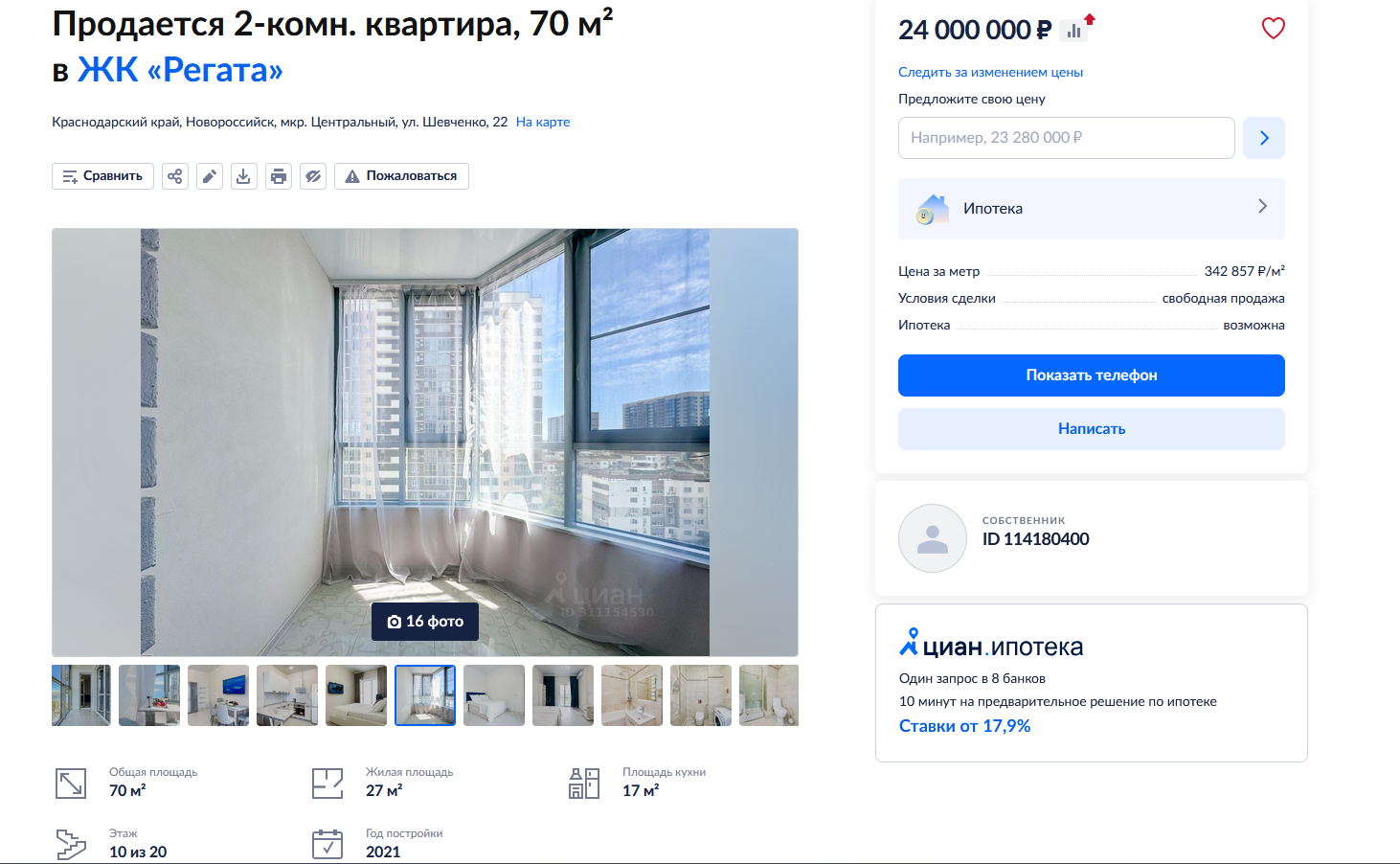Click the Сравнить button
The width and height of the screenshot is (1400, 864).
(102, 176)
